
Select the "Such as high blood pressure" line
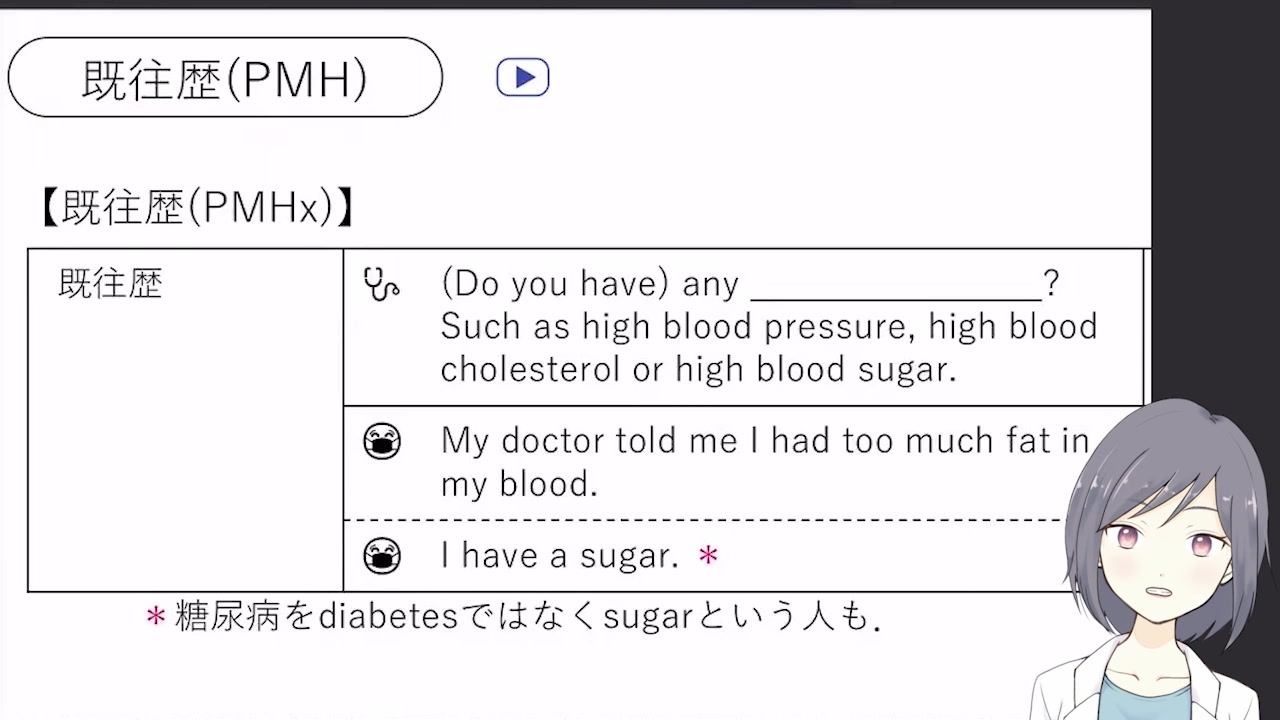click(768, 327)
